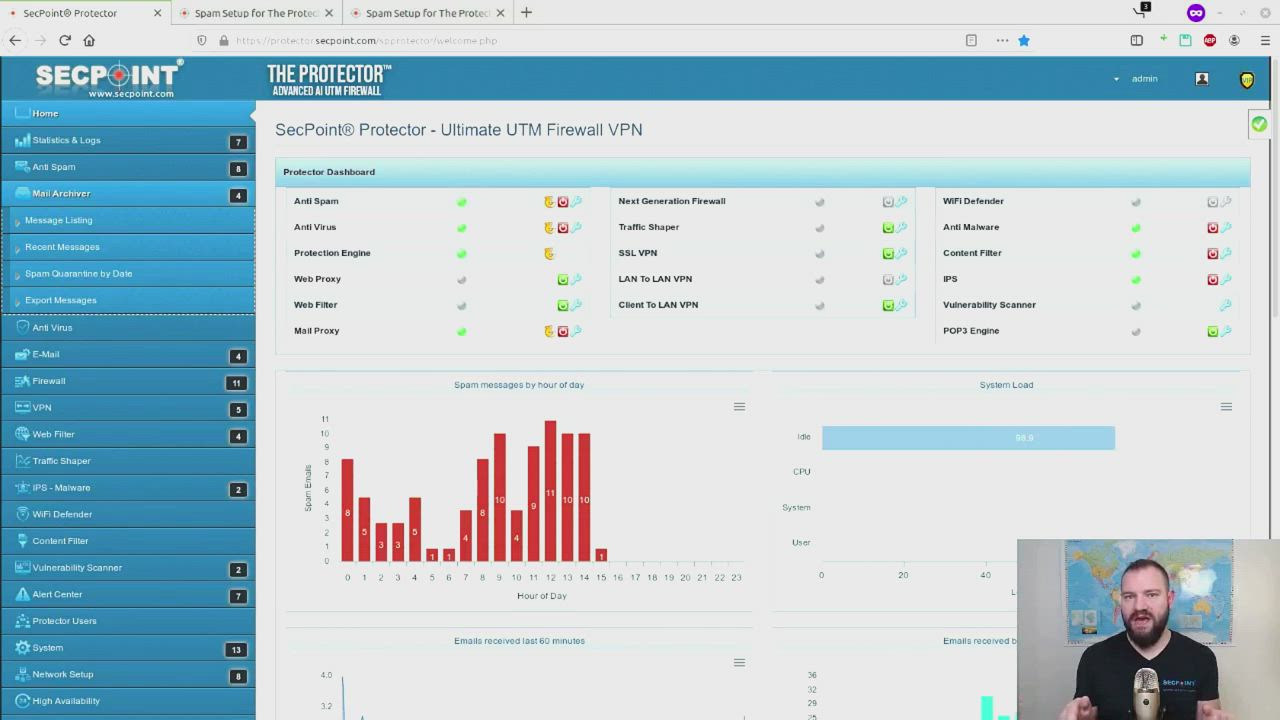Go to Home in the sidebar
The height and width of the screenshot is (720, 1280).
(x=45, y=113)
